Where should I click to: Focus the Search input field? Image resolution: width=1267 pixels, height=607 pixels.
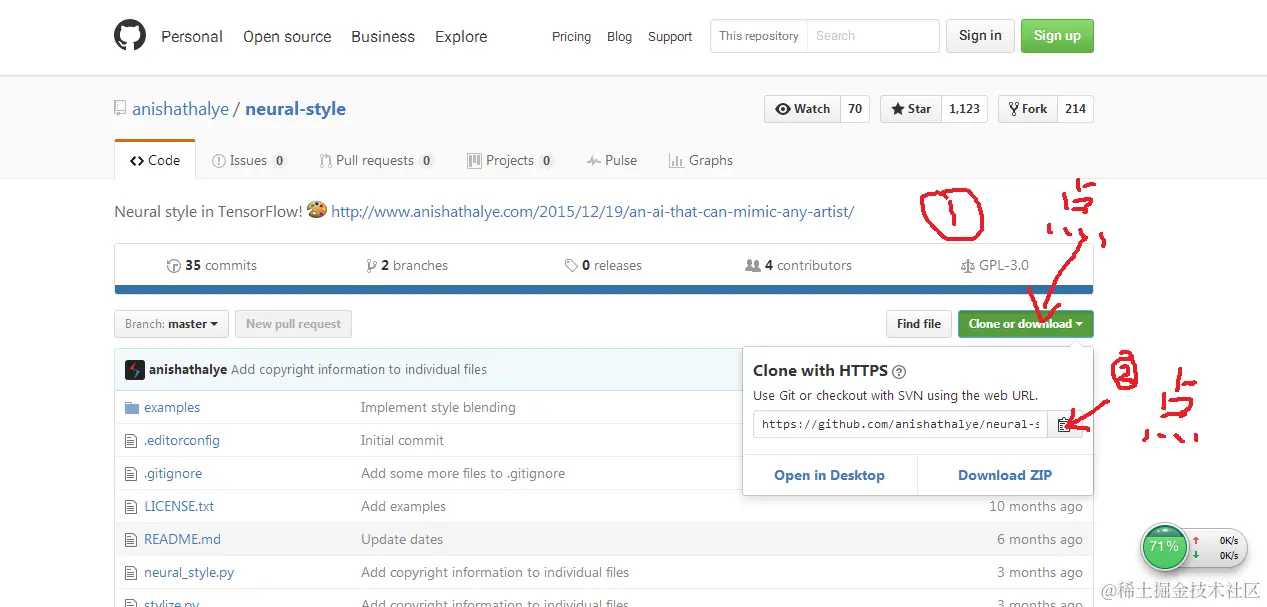pyautogui.click(x=873, y=36)
